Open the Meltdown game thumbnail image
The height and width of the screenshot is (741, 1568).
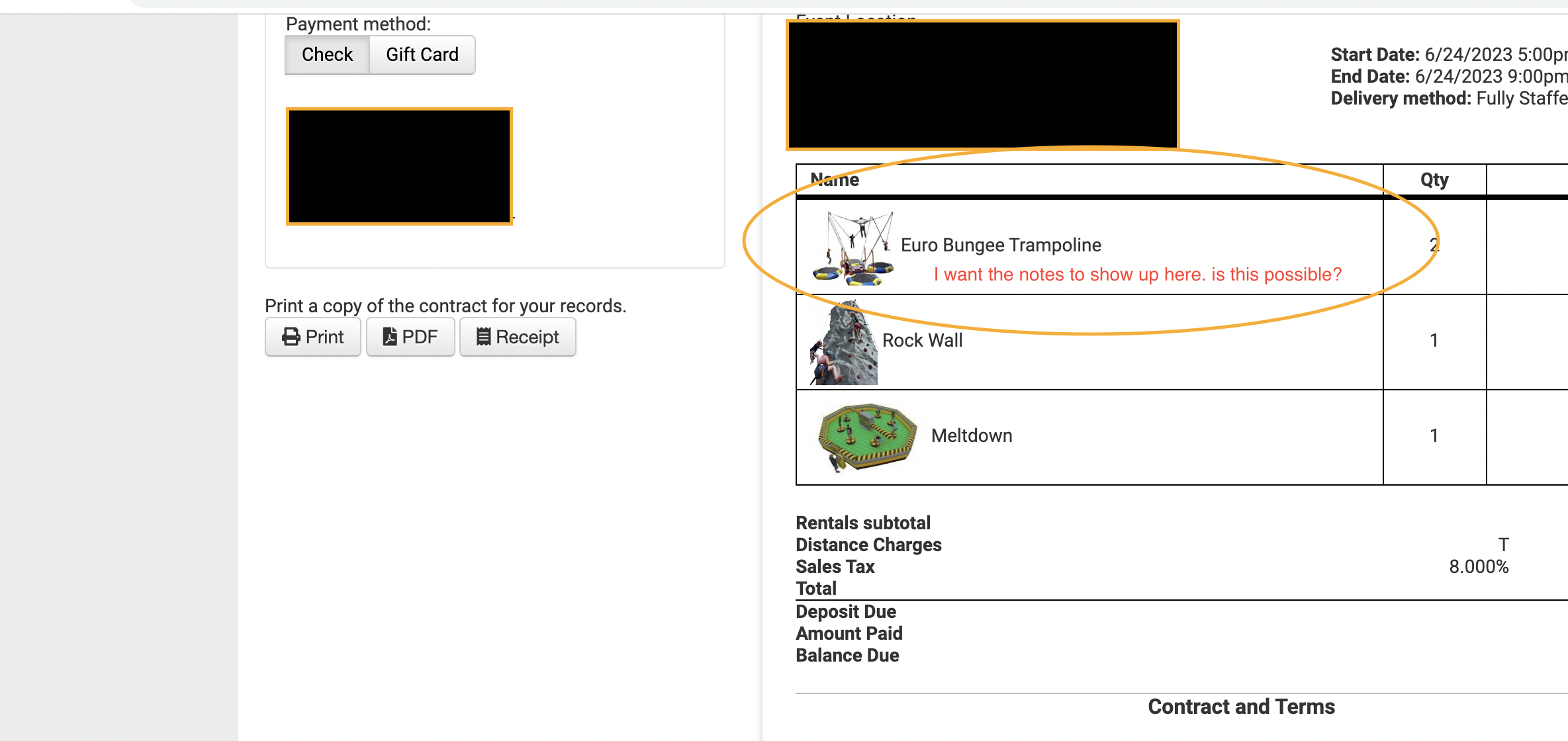click(868, 437)
